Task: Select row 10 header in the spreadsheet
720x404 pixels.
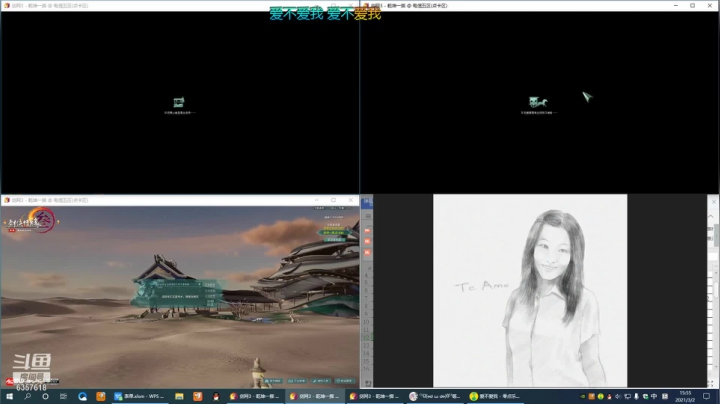Action: coord(366,322)
